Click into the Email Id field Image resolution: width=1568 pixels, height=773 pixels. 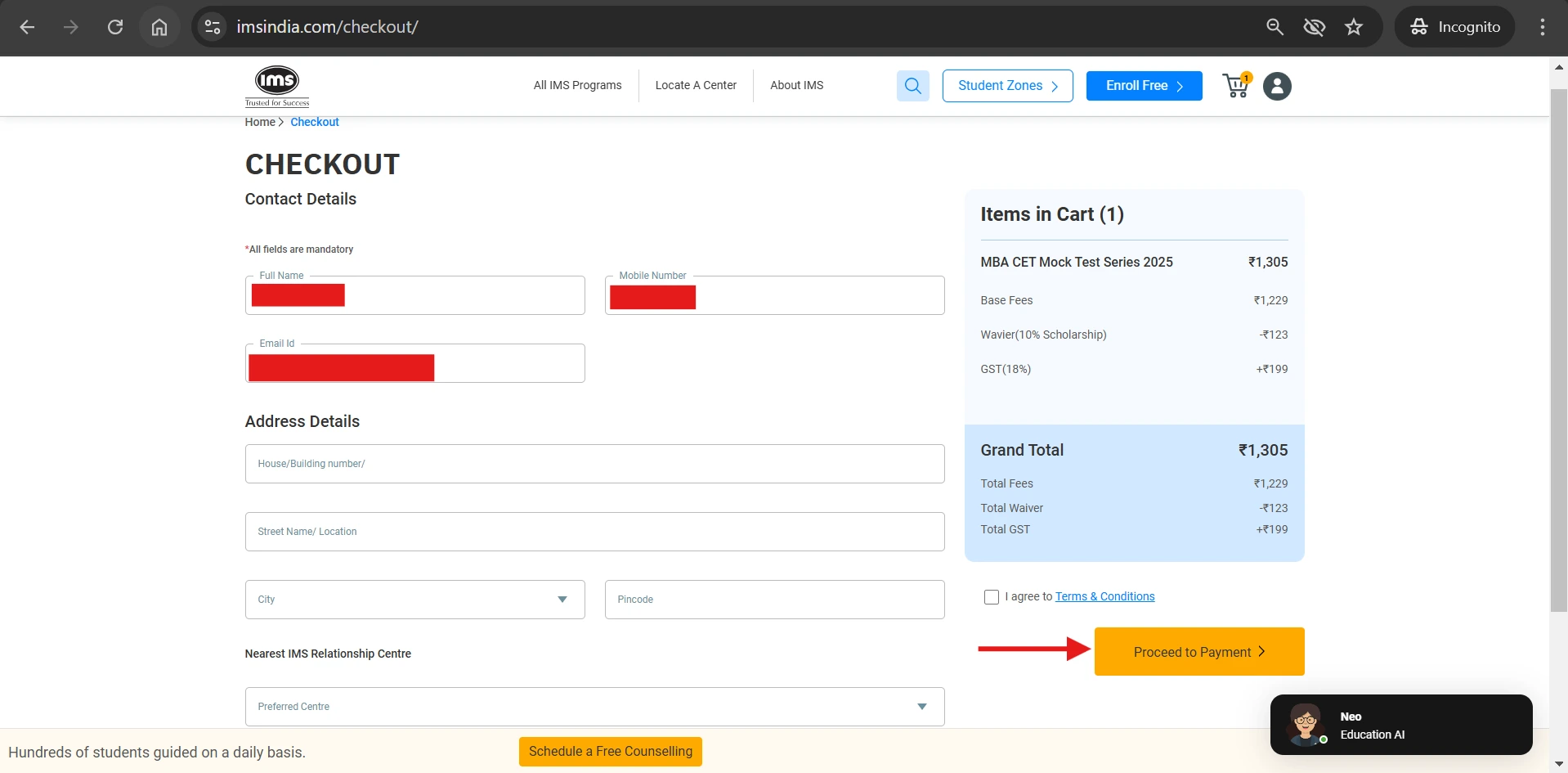414,363
